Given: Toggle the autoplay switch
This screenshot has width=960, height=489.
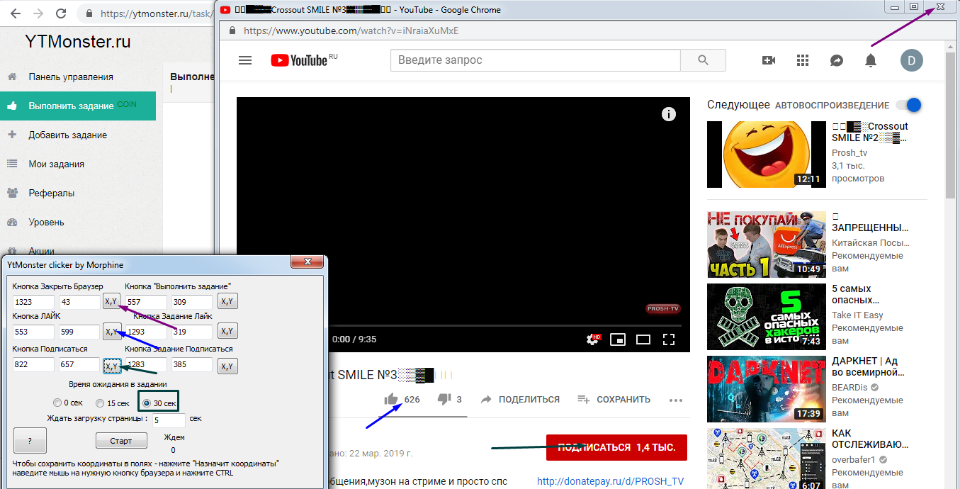Looking at the screenshot, I should click(909, 105).
